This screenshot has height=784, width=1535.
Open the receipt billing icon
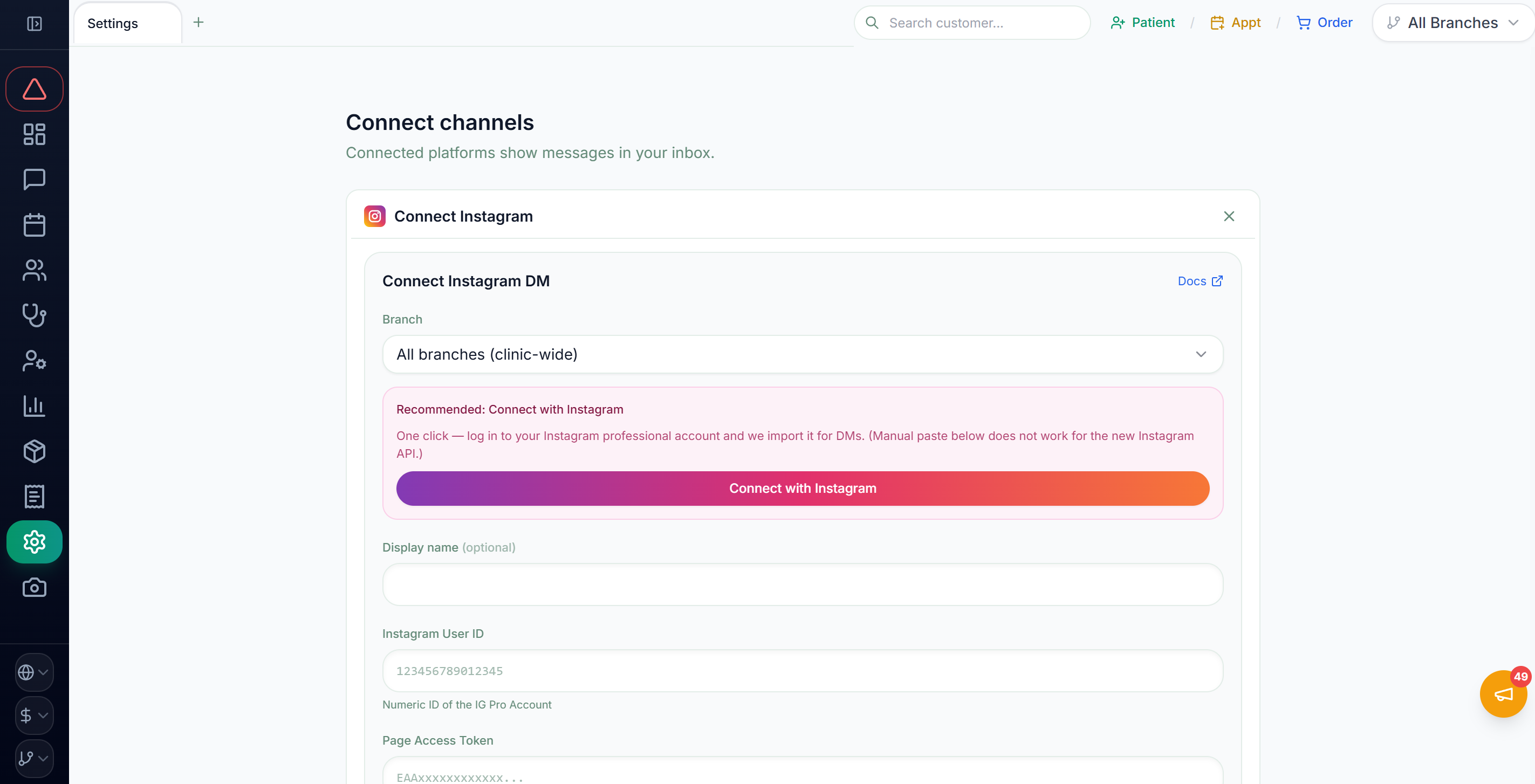tap(34, 497)
